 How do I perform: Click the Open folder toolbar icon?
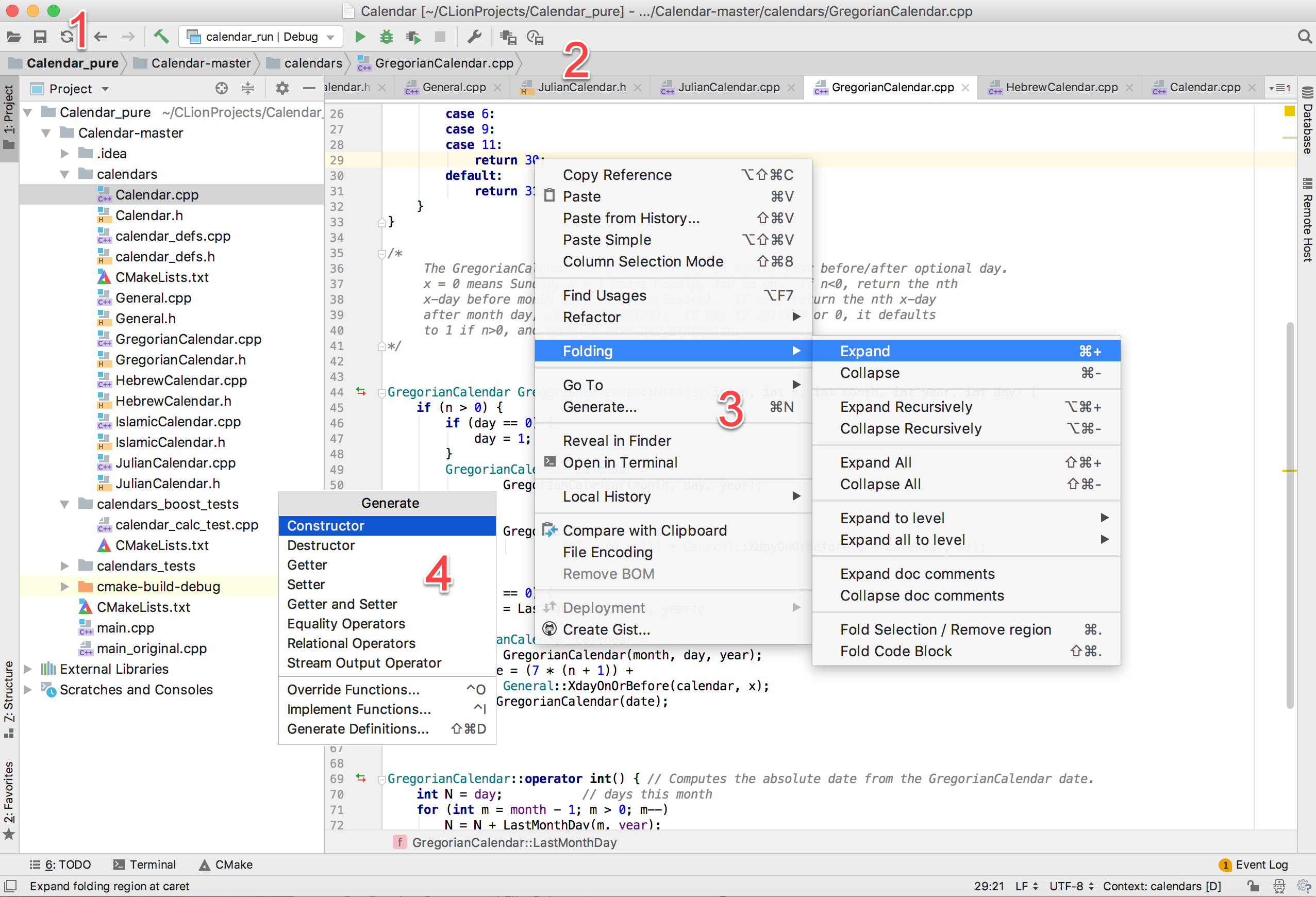[x=13, y=37]
